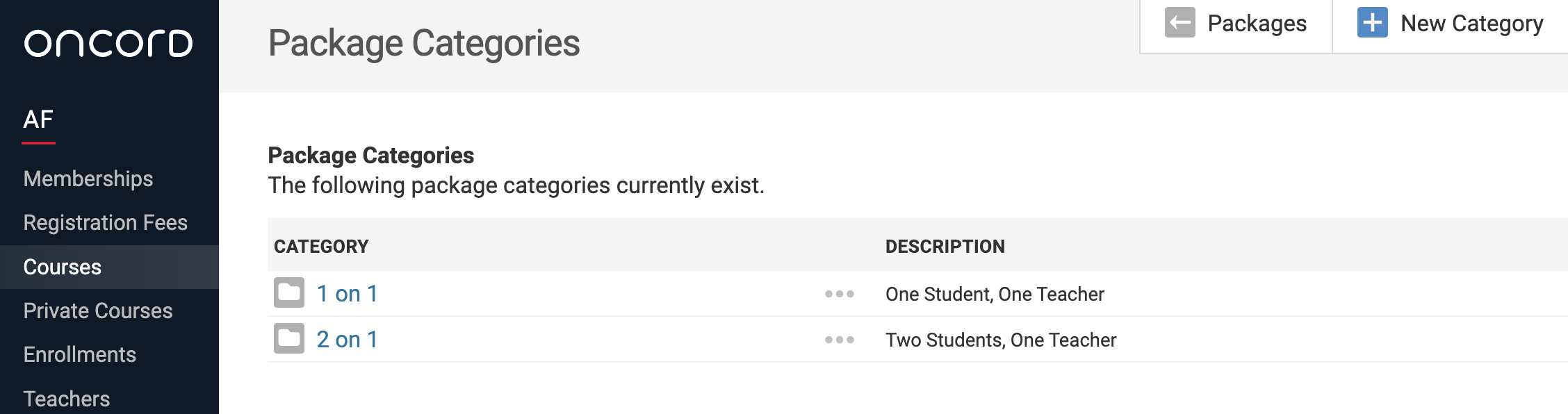Image resolution: width=1568 pixels, height=414 pixels.
Task: Open Registration Fees in the sidebar
Action: point(106,222)
